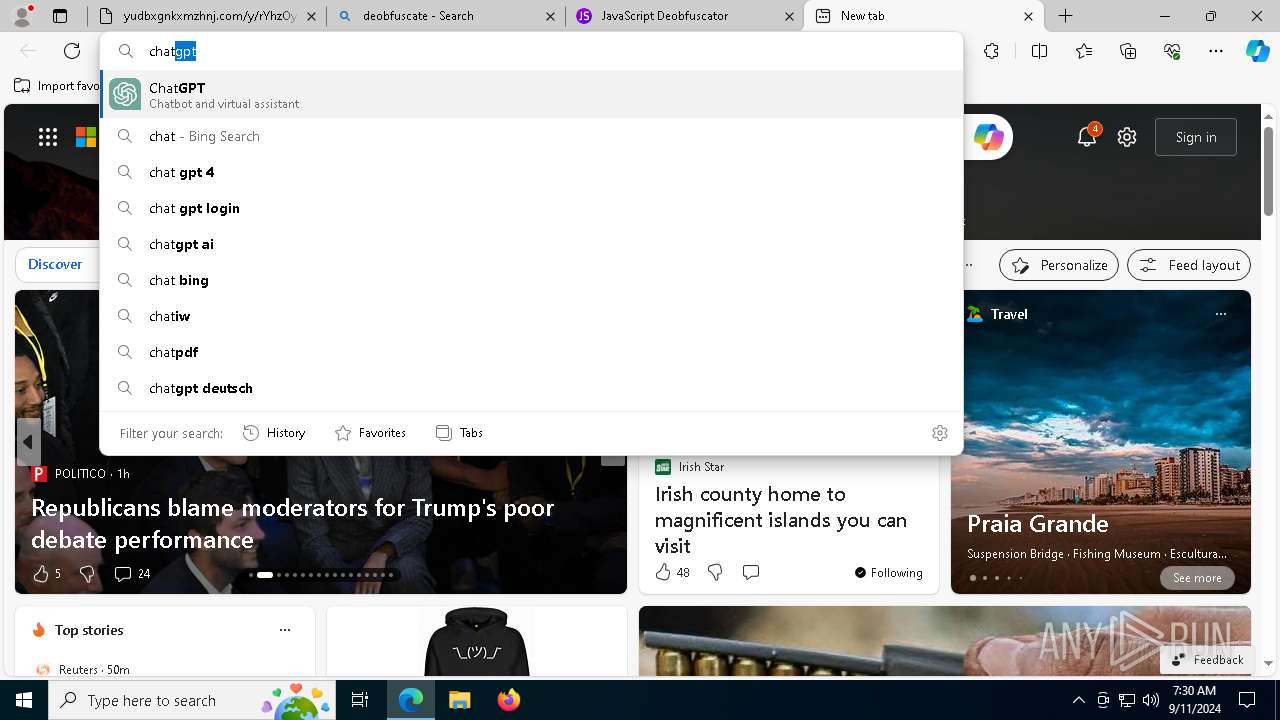
Task: Filter search by Tabs
Action: tap(459, 433)
